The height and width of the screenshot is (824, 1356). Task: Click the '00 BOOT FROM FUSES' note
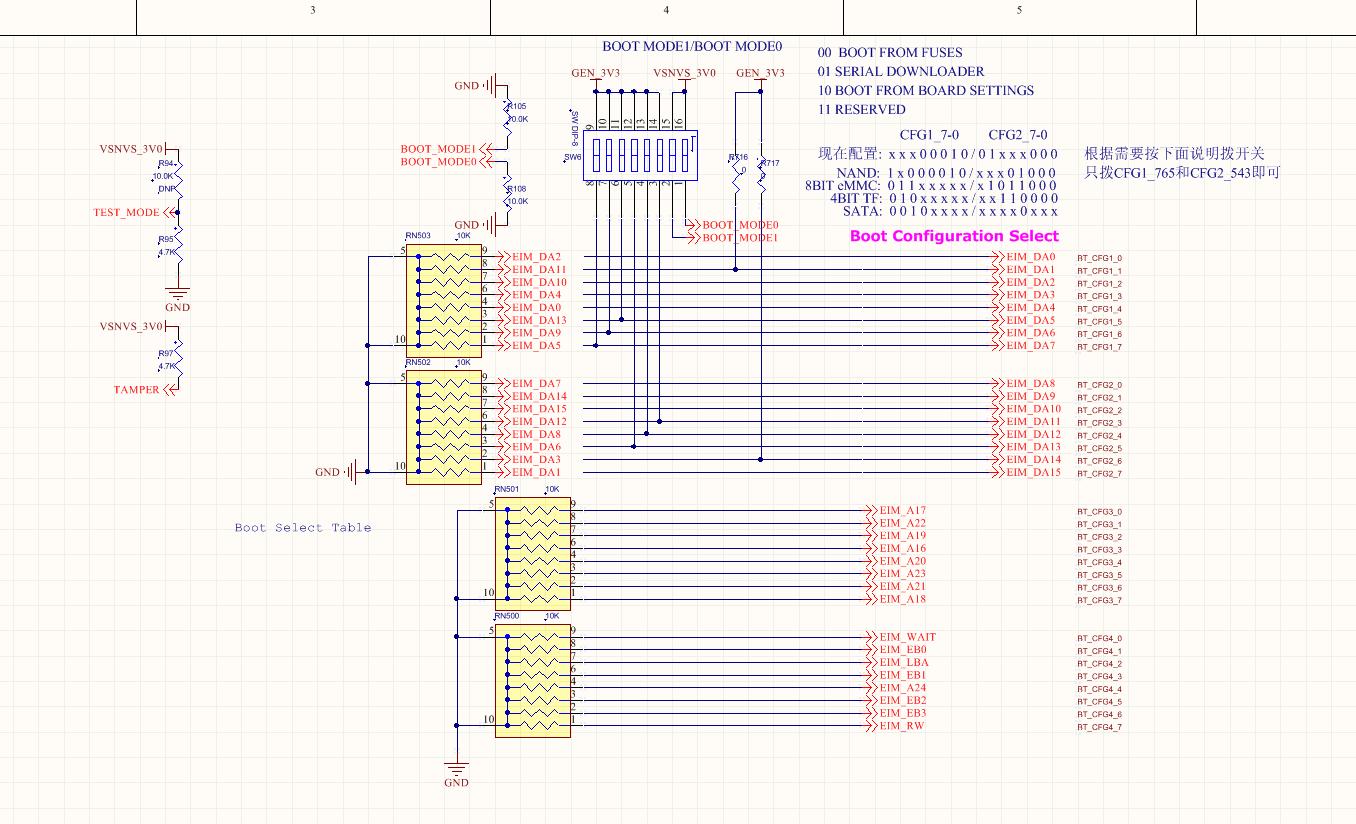click(890, 52)
